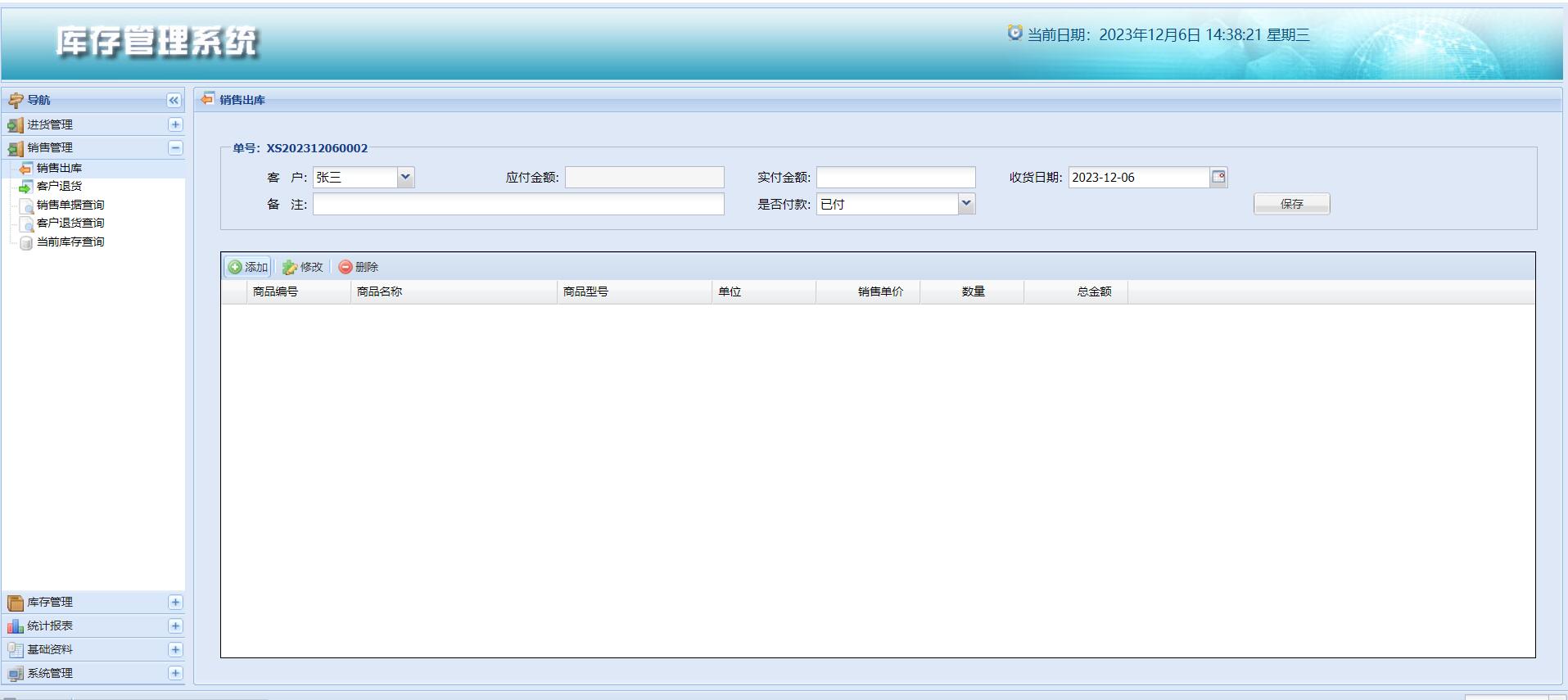Image resolution: width=1568 pixels, height=700 pixels.
Task: Click the 备注 remarks input field
Action: click(x=518, y=204)
